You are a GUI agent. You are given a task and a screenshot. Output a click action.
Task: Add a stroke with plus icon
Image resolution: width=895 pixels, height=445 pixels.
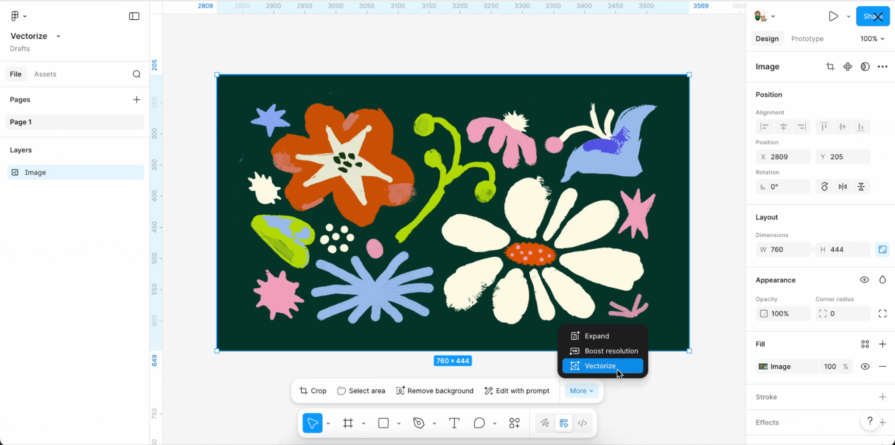pos(882,397)
